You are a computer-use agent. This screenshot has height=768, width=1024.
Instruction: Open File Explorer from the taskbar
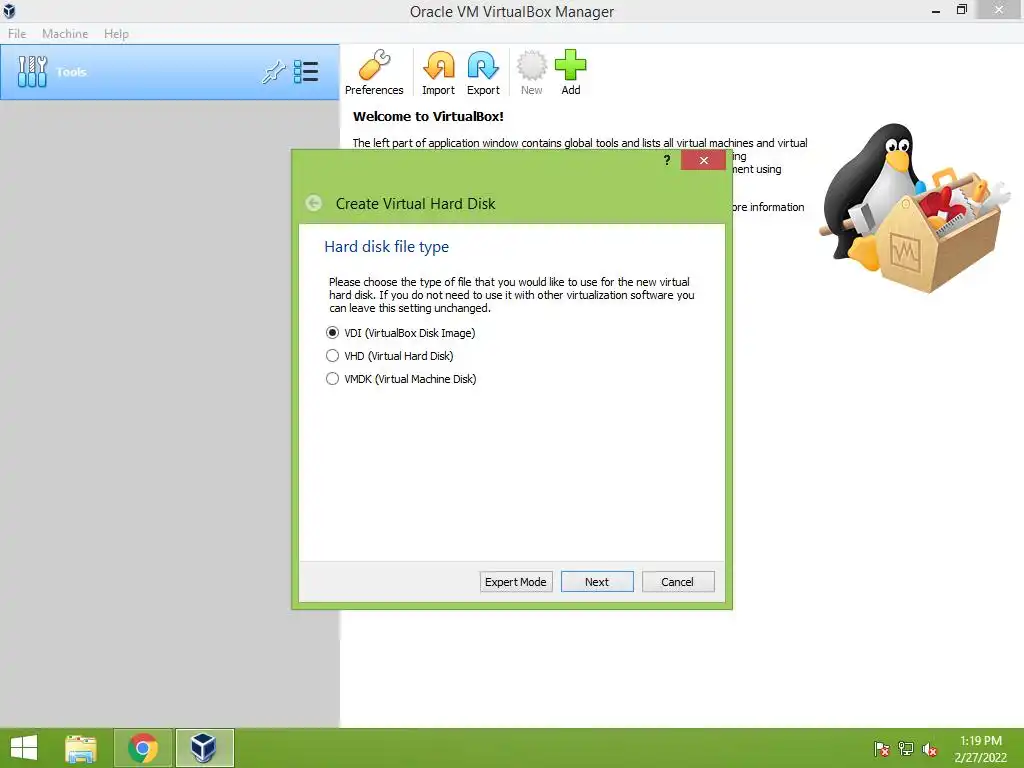tap(81, 748)
